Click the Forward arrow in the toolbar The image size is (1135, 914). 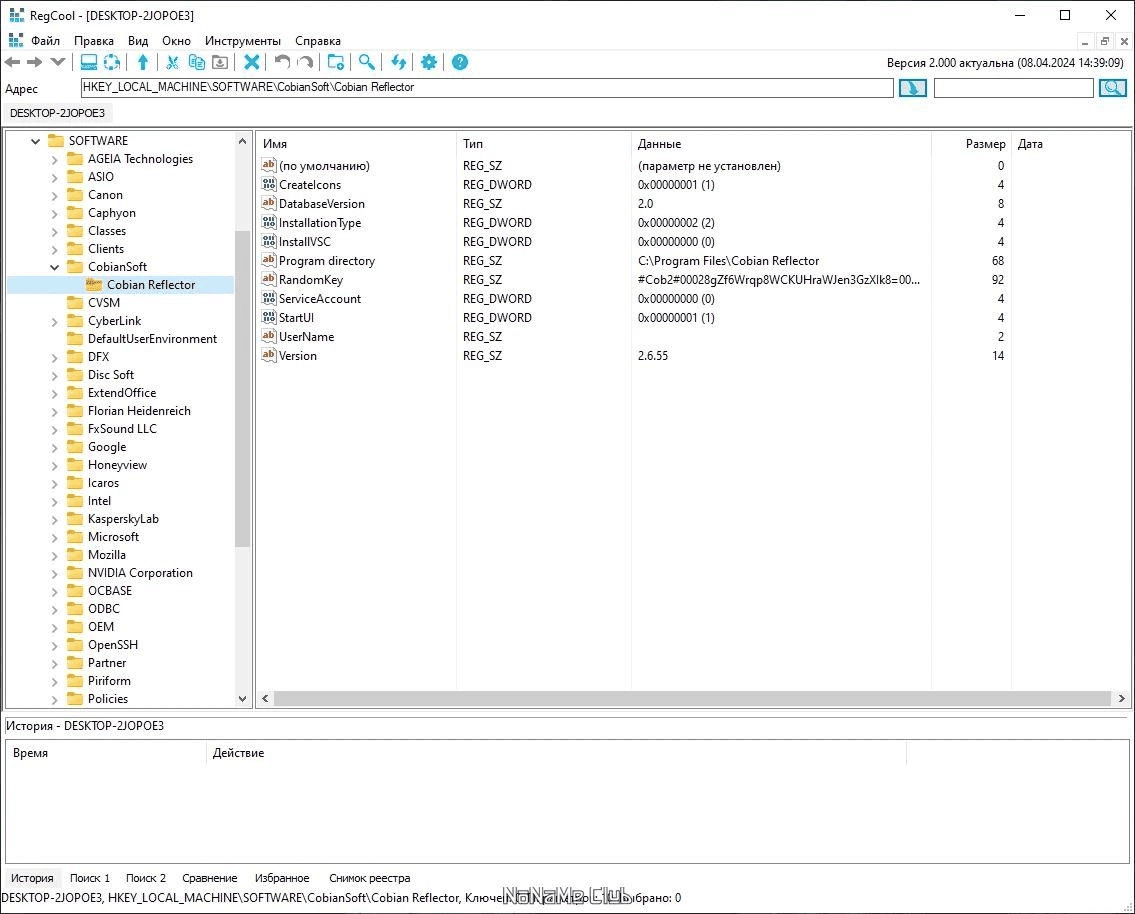tap(34, 62)
